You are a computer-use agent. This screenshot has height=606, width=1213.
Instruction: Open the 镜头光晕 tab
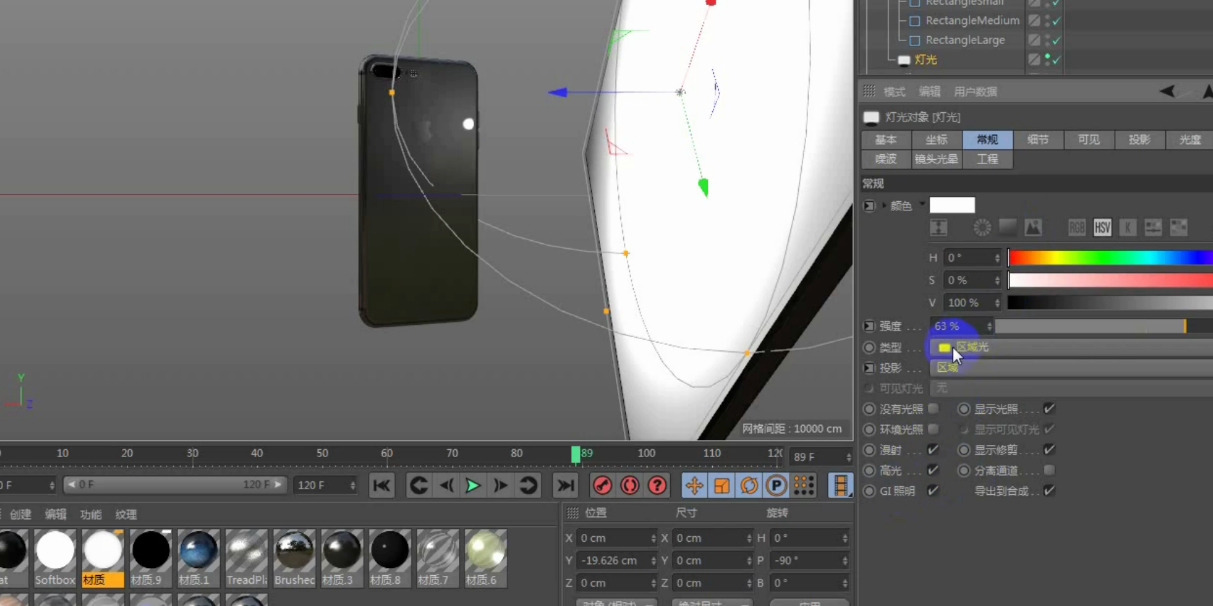point(937,159)
